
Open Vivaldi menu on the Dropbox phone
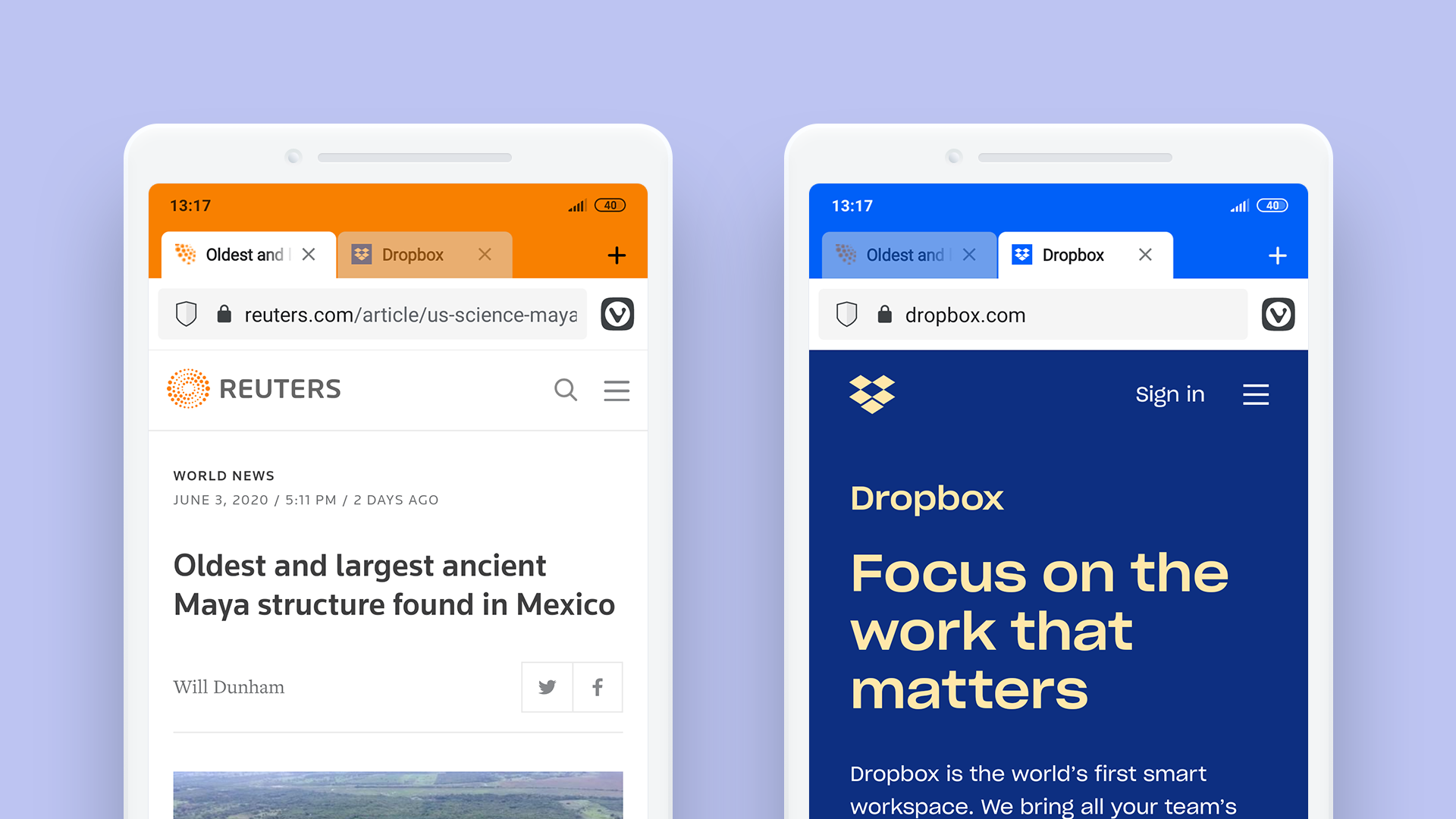pyautogui.click(x=1278, y=314)
